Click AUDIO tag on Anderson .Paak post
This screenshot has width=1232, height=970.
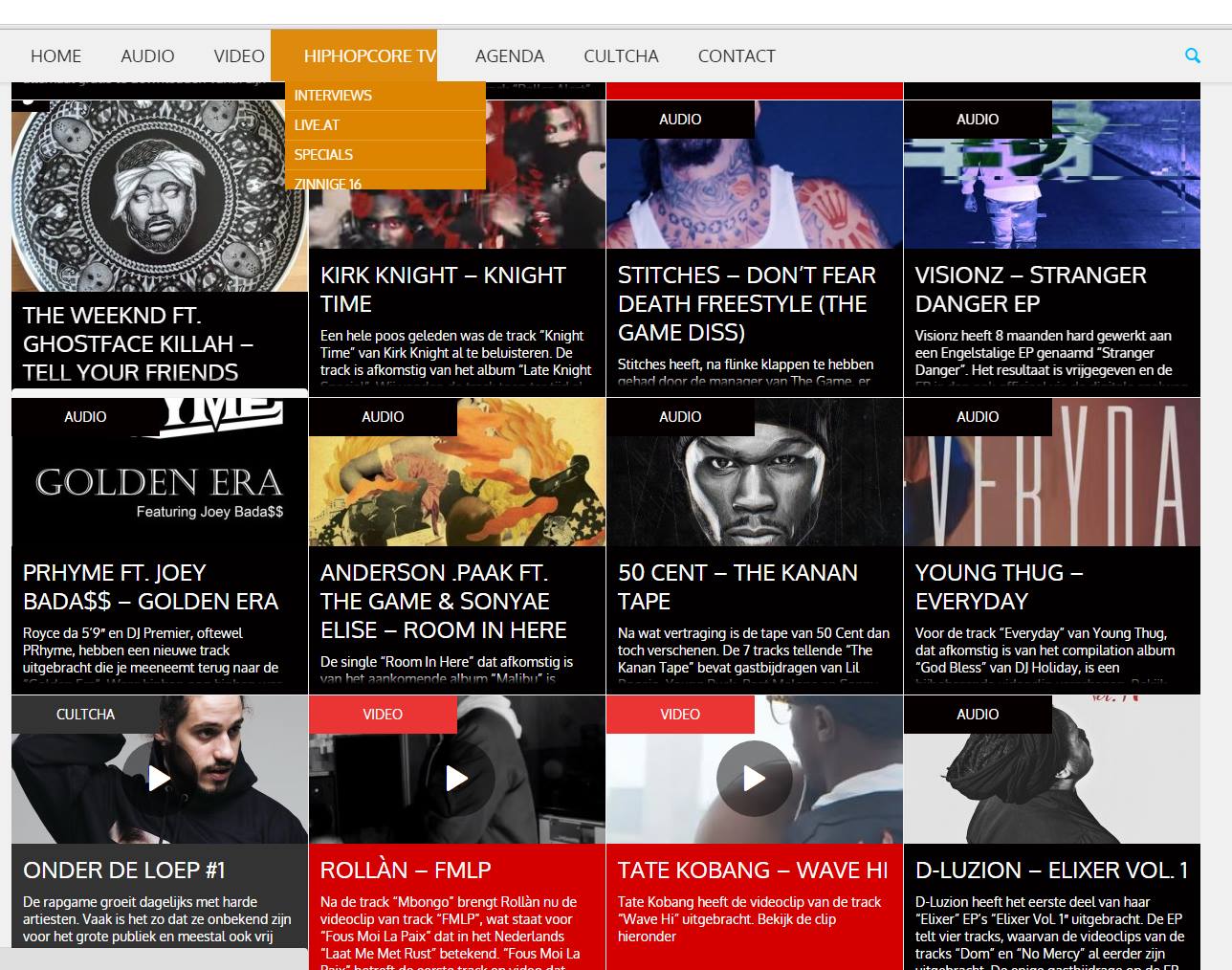click(x=383, y=417)
